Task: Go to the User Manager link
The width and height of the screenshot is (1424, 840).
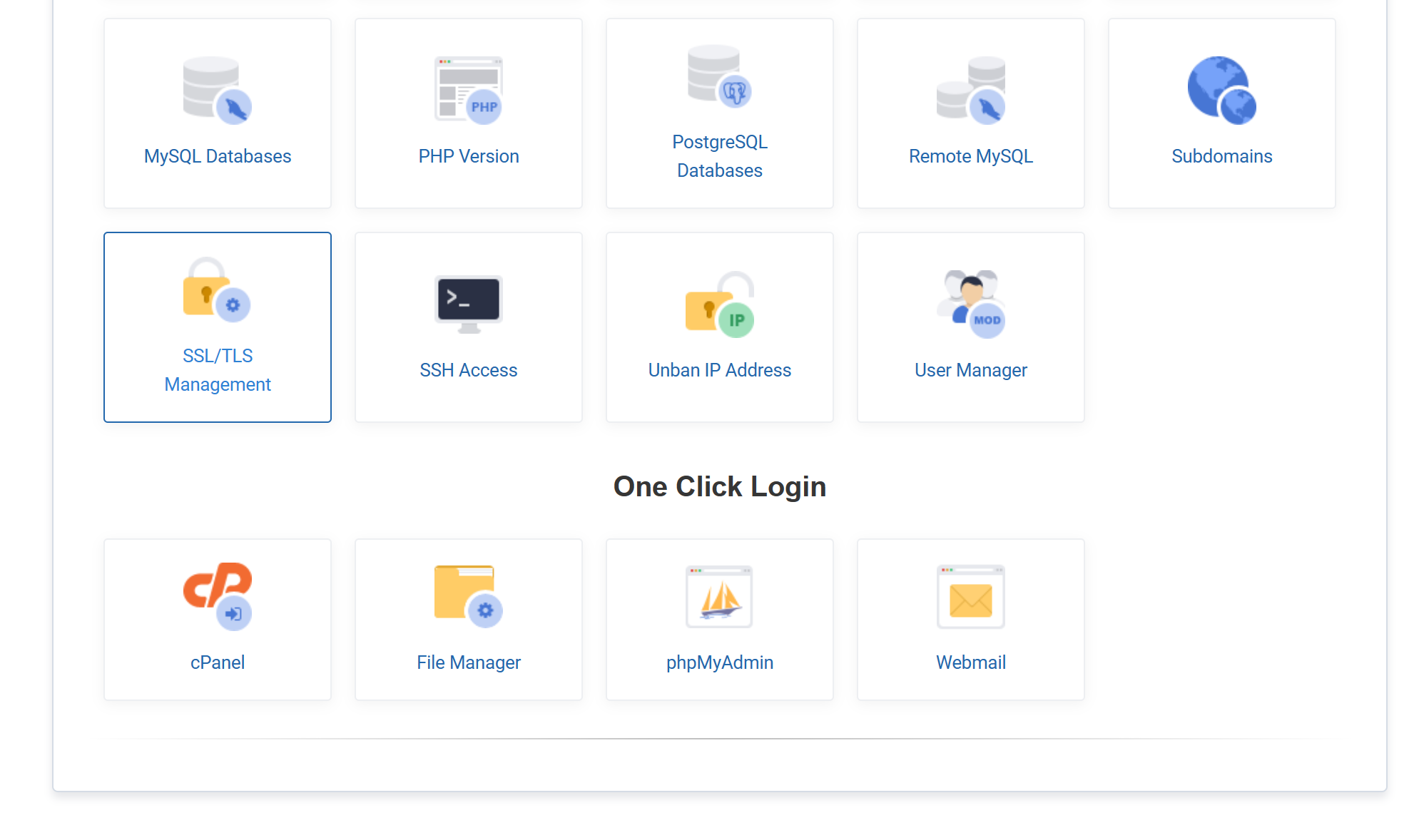Action: (x=971, y=370)
